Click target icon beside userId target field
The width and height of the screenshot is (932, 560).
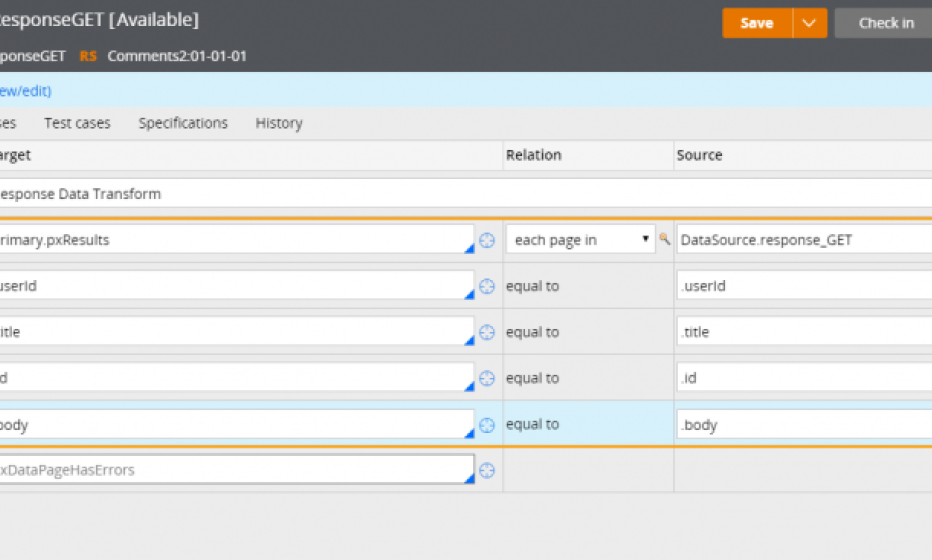click(487, 286)
